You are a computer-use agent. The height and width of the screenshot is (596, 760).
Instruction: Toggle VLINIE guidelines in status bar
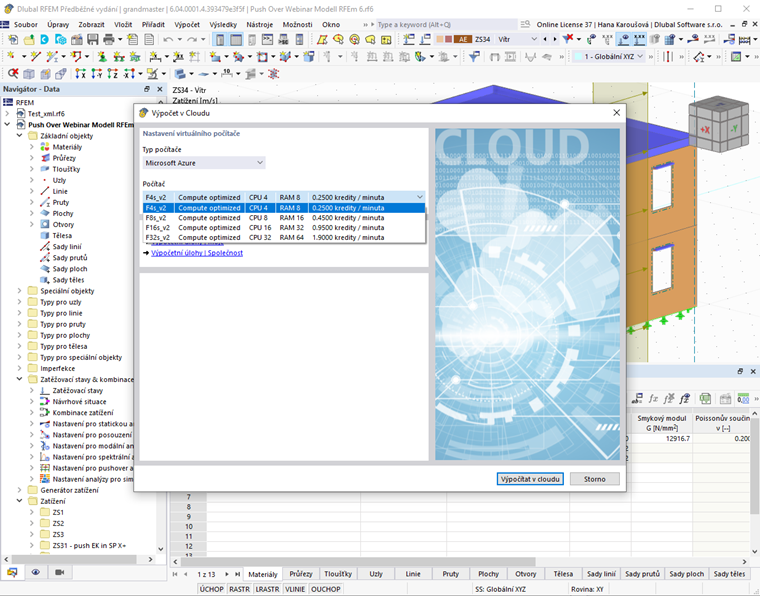click(295, 589)
